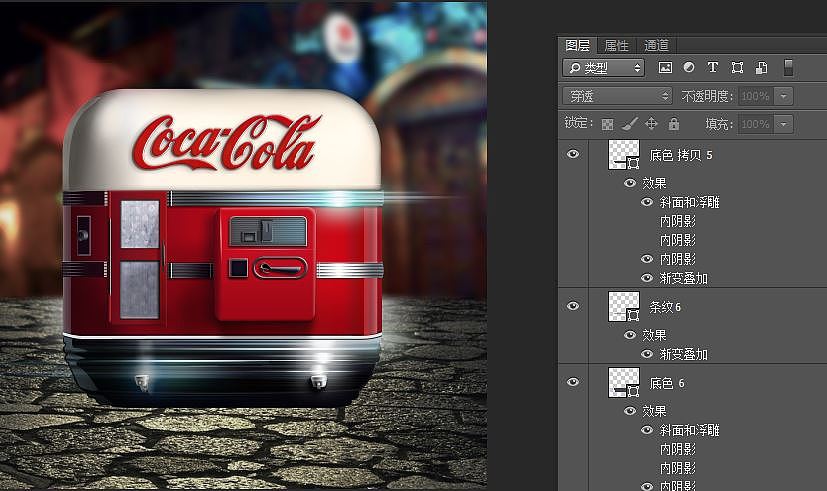Hide all 效果 of 条纹6

[x=630, y=335]
